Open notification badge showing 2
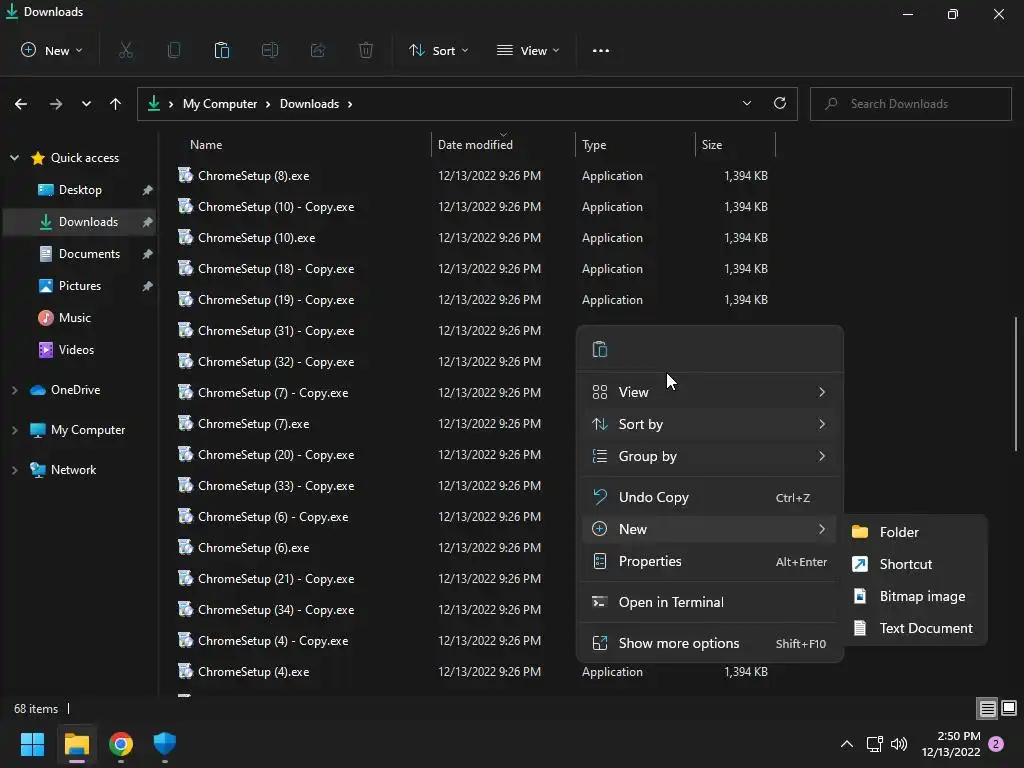The width and height of the screenshot is (1024, 768). [x=996, y=744]
